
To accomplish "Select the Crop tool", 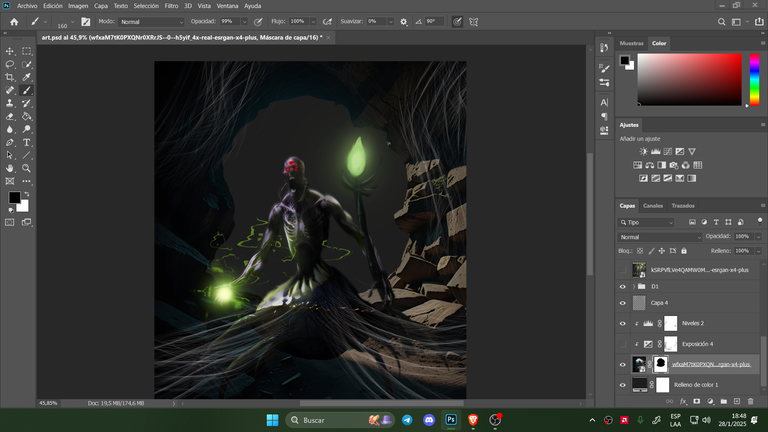I will pos(10,77).
